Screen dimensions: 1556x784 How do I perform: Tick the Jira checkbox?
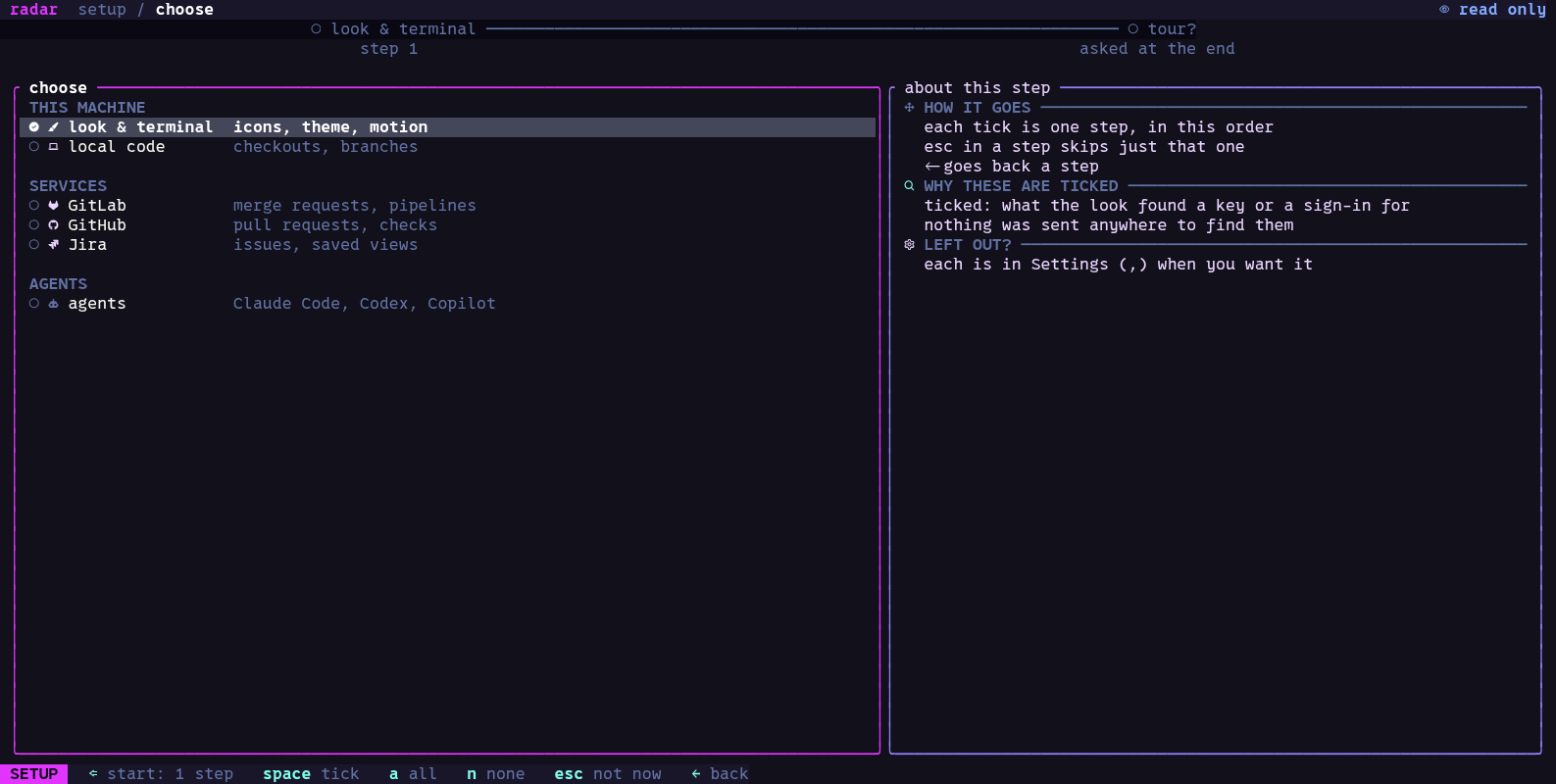(34, 245)
